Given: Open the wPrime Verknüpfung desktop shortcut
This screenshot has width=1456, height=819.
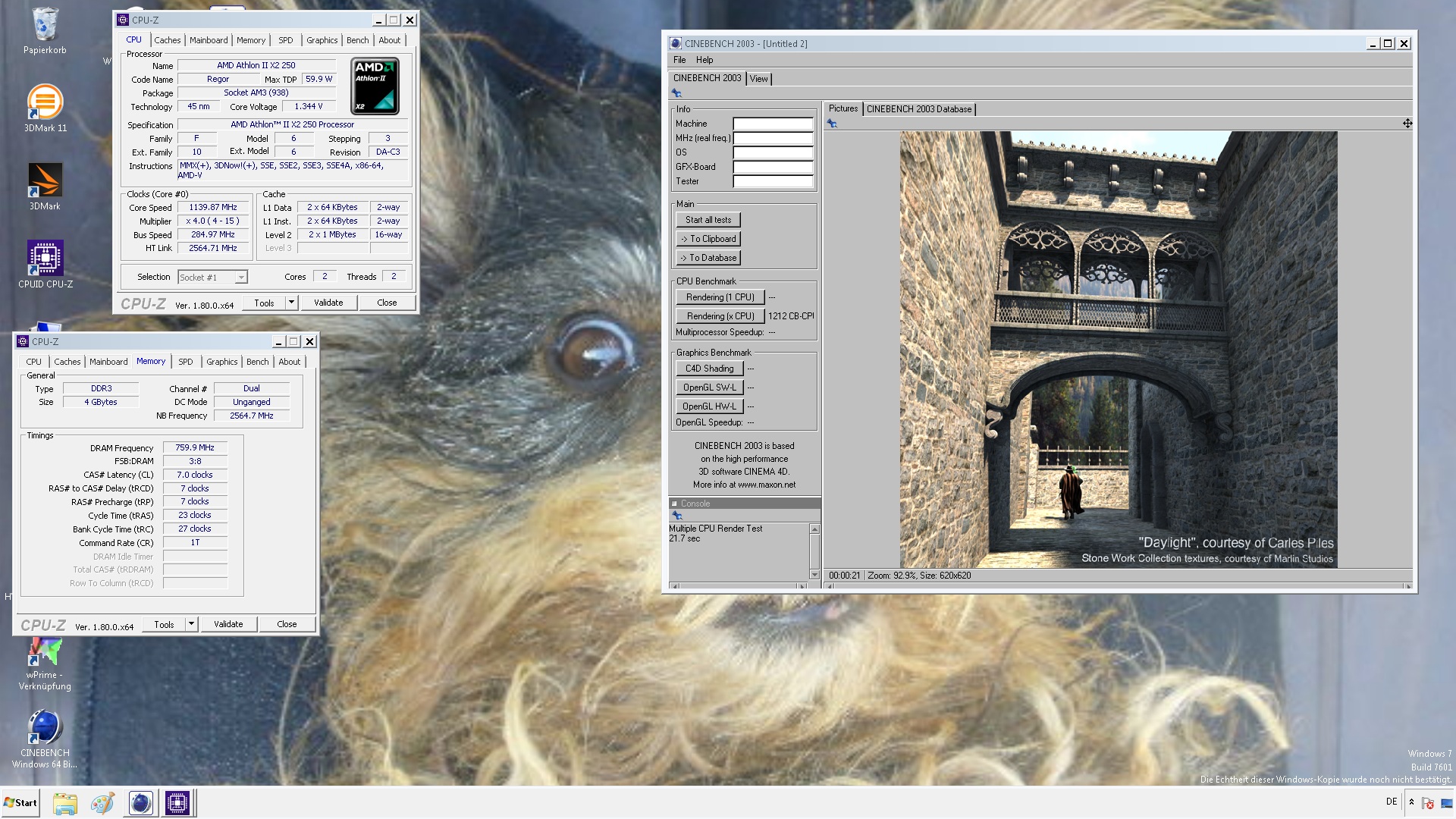Looking at the screenshot, I should [x=45, y=664].
